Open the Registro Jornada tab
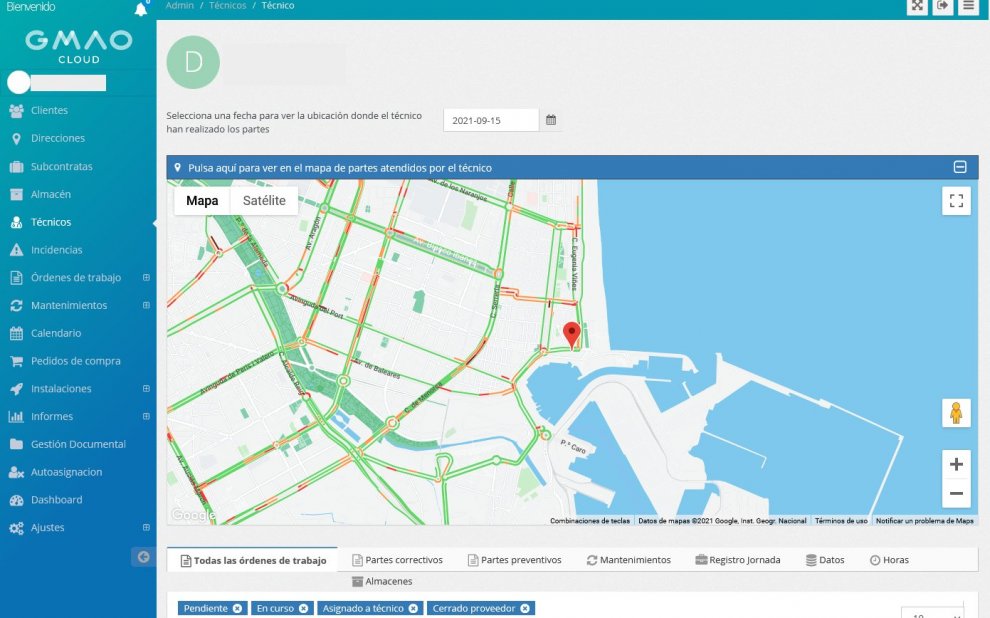The image size is (990, 618). pyautogui.click(x=738, y=559)
